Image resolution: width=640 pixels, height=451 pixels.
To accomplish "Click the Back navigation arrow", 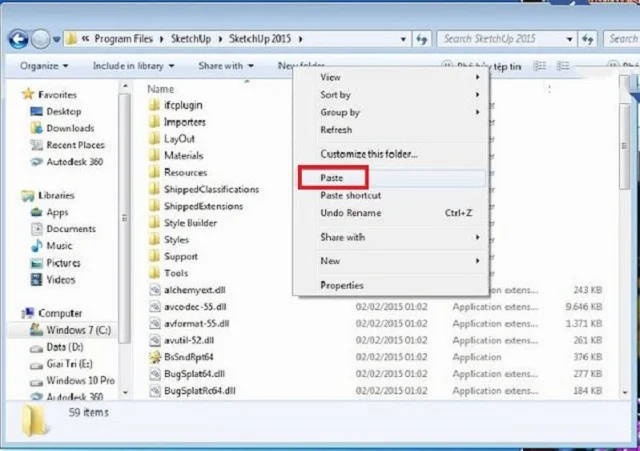I will click(x=19, y=39).
